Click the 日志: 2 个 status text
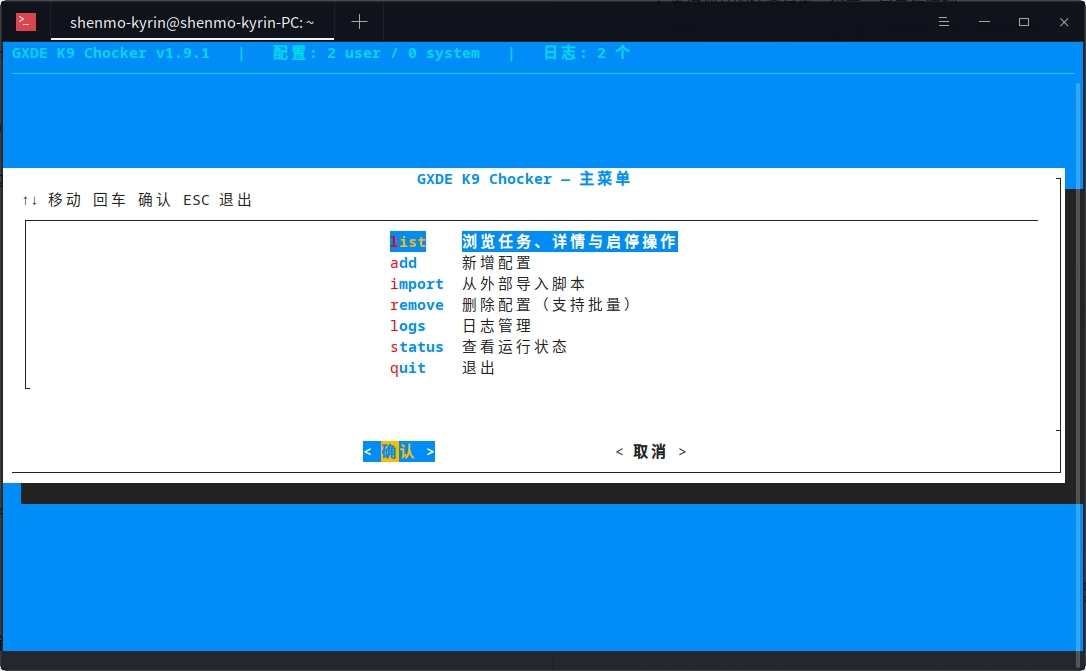The width and height of the screenshot is (1086, 671). 587,53
